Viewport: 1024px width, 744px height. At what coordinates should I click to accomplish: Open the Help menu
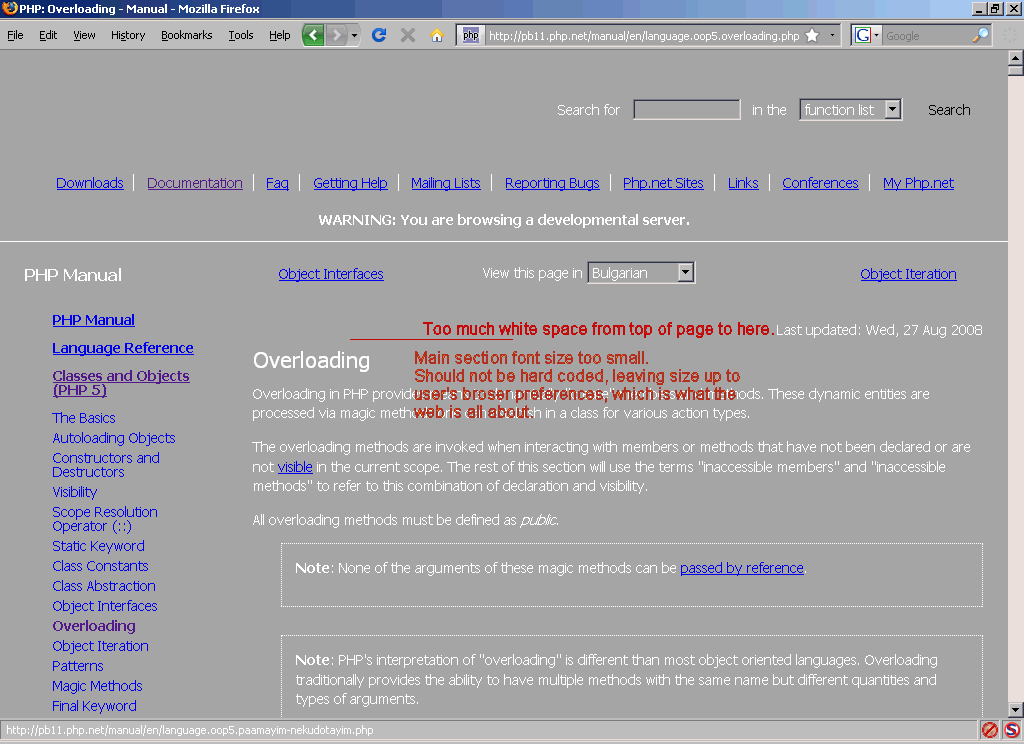click(x=280, y=35)
